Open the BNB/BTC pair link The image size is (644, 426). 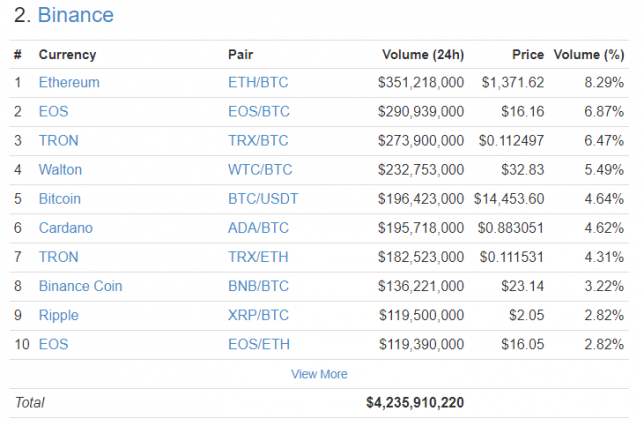coord(258,286)
